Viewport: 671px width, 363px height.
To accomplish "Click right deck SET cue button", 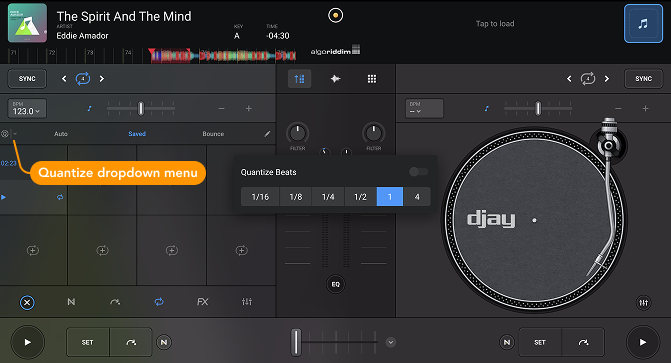I will click(x=540, y=342).
